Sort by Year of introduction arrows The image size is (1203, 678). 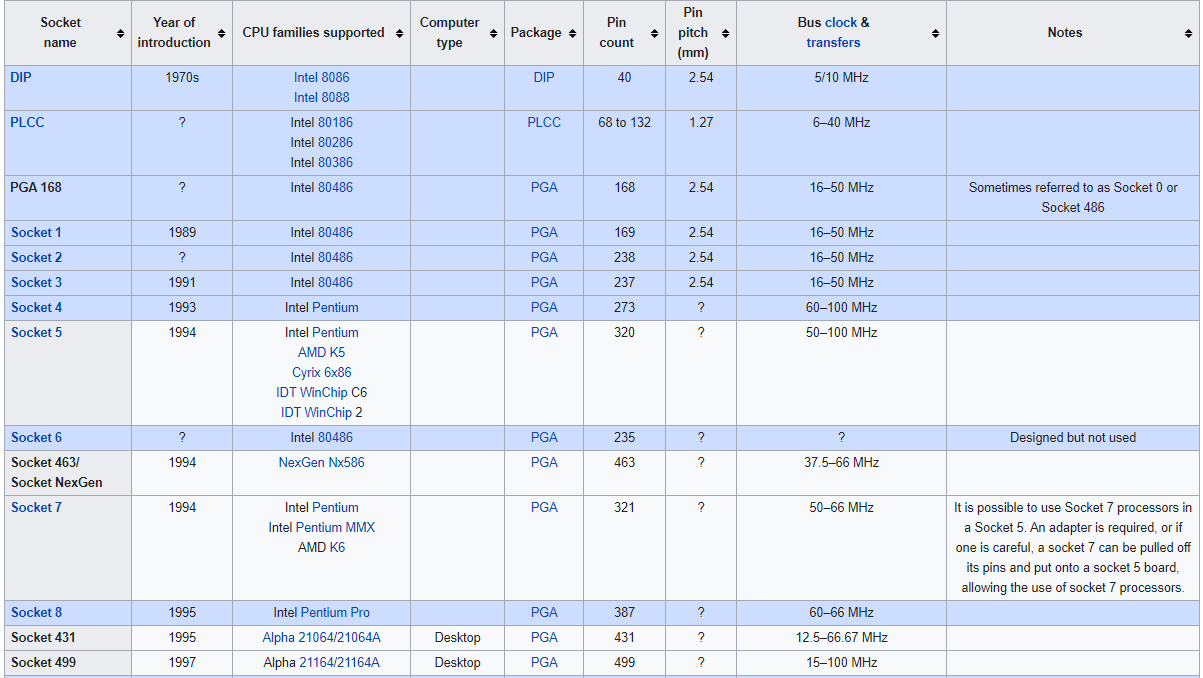pos(223,33)
